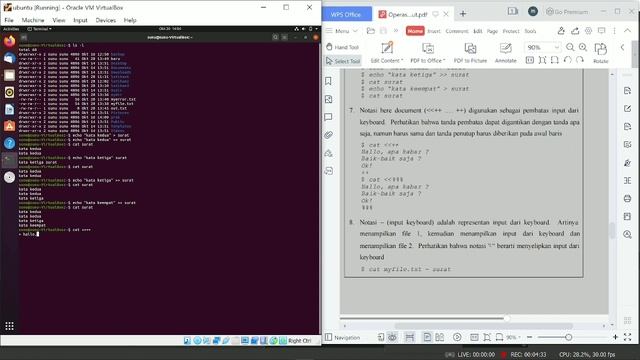Open Ubuntu Software from the dock
640x360 pixels.
coord(9,126)
